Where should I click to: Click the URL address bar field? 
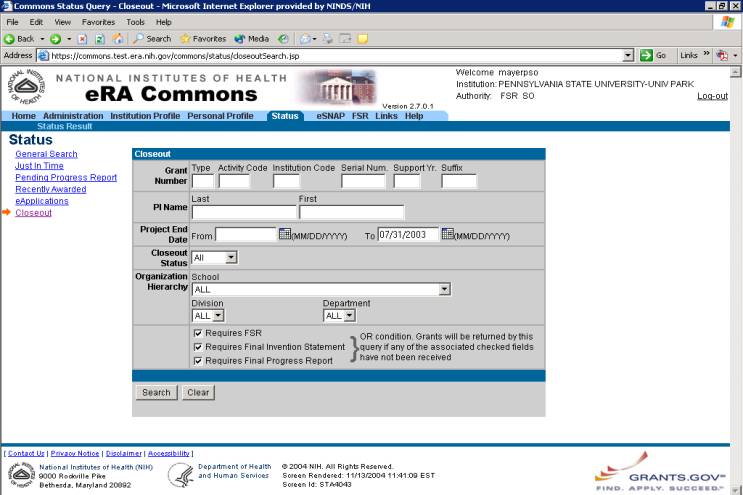pyautogui.click(x=335, y=56)
